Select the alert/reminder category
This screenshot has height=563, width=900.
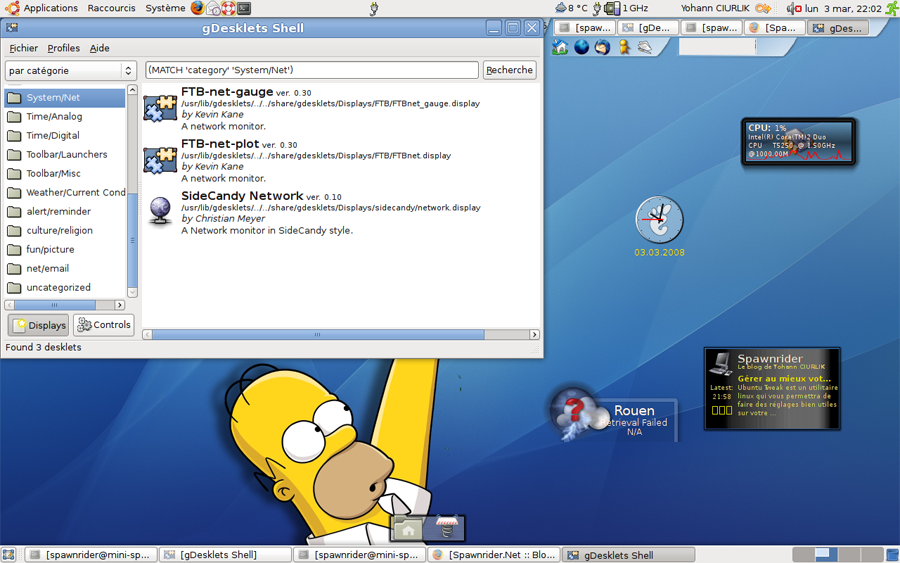pos(65,211)
